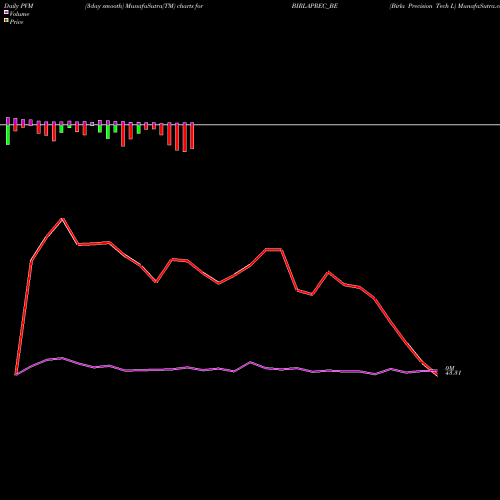The height and width of the screenshot is (500, 500).
Task: Click the '(3day smooth) MunafaSutra(TM) charts for' text
Action: (x=144, y=6)
